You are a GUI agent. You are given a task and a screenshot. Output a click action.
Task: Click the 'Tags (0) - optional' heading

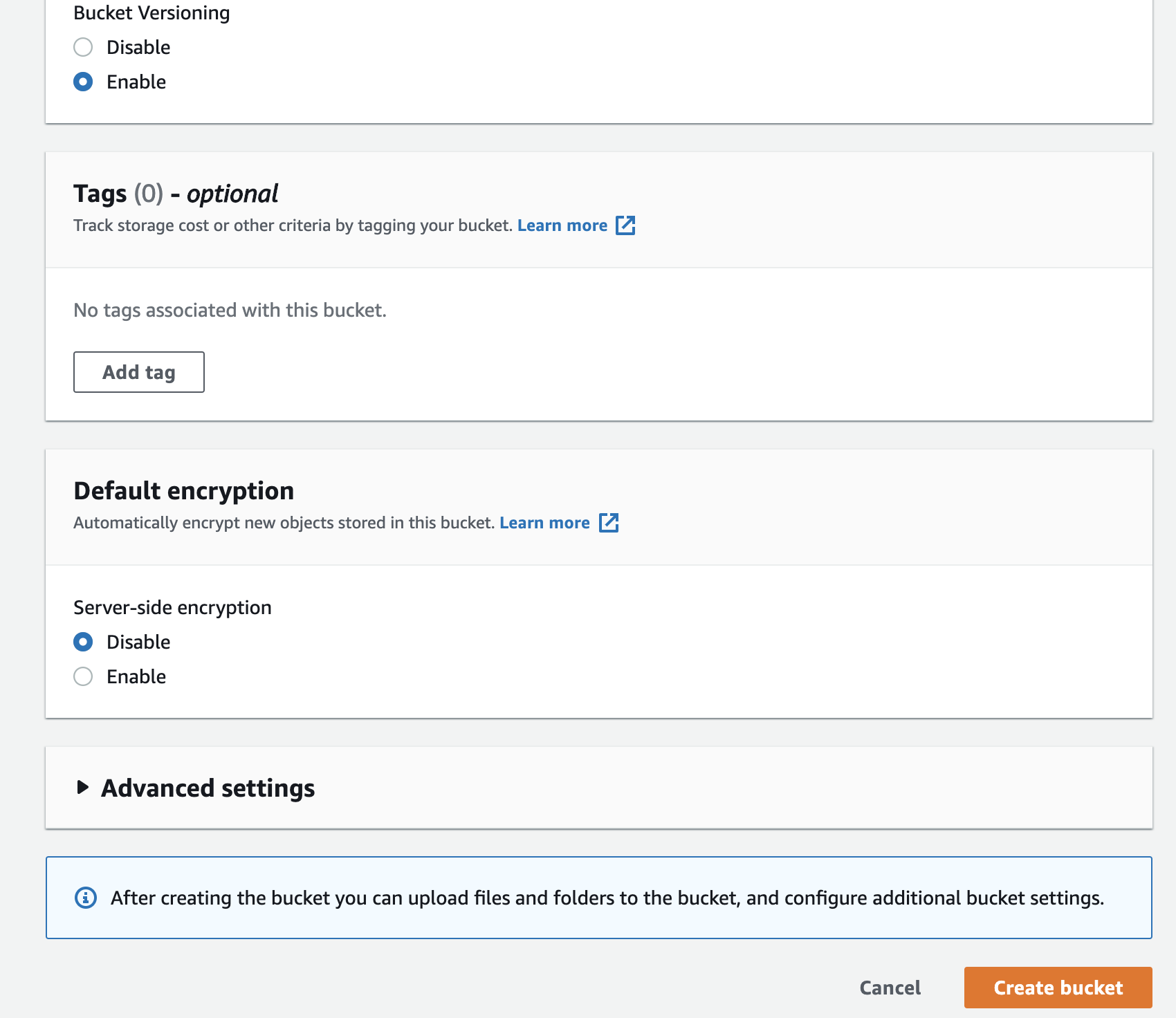176,194
